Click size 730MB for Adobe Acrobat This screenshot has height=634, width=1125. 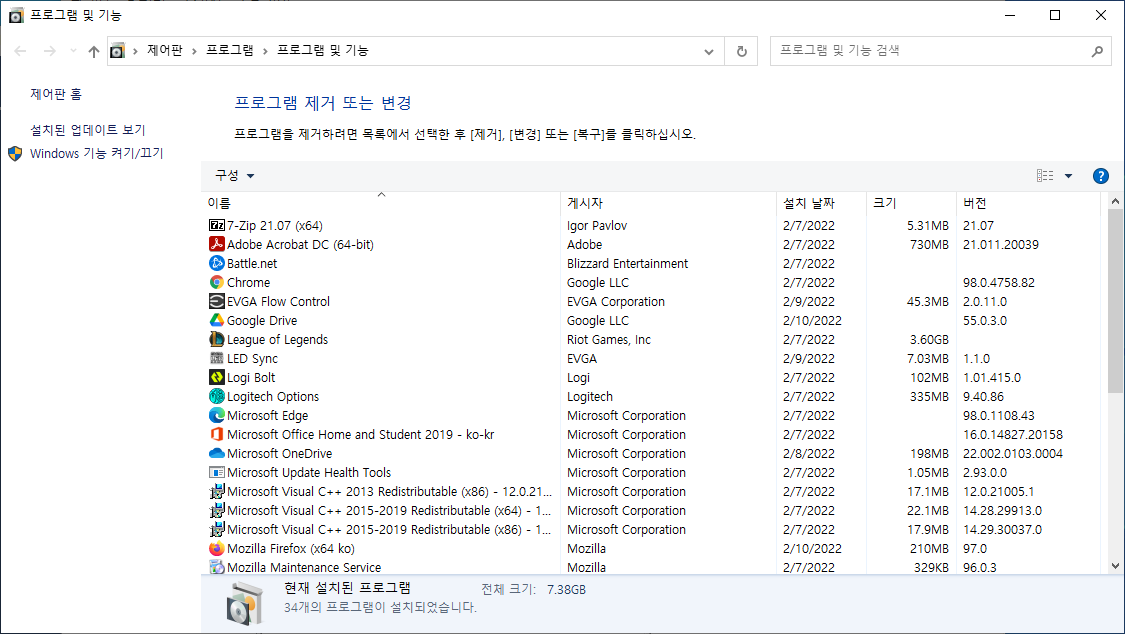[929, 245]
